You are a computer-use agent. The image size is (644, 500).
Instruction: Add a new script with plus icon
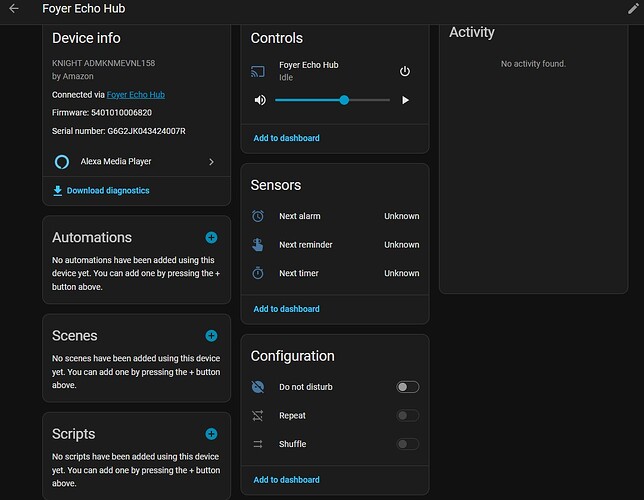[211, 434]
